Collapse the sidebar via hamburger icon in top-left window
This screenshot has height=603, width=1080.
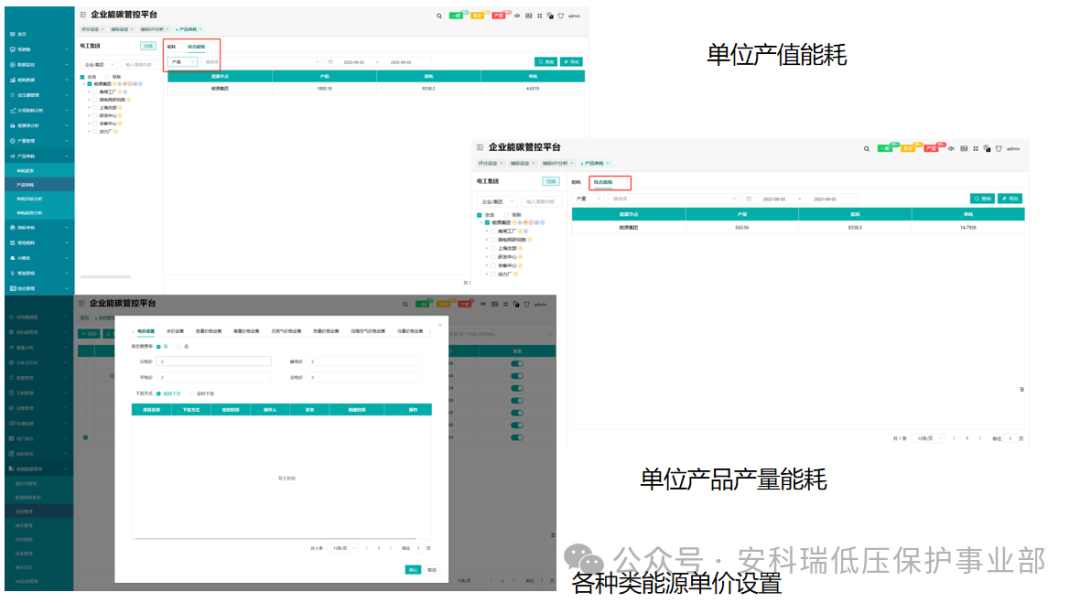point(83,14)
